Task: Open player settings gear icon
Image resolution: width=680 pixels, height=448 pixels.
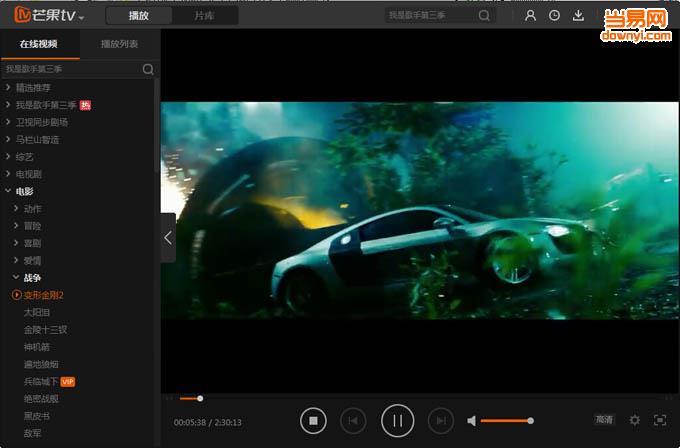Action: 634,420
